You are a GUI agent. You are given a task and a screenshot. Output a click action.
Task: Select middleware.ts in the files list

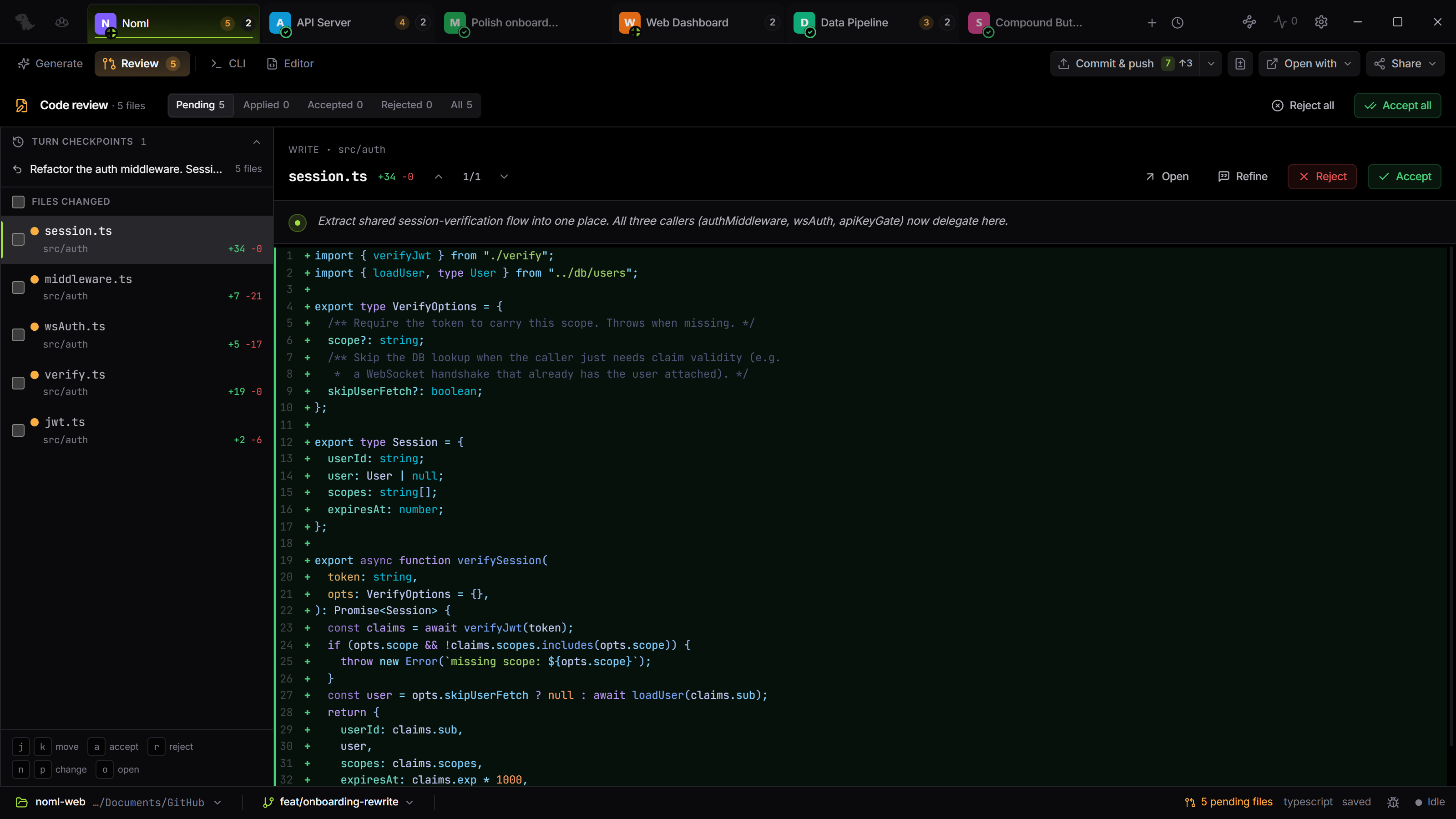pos(137,288)
